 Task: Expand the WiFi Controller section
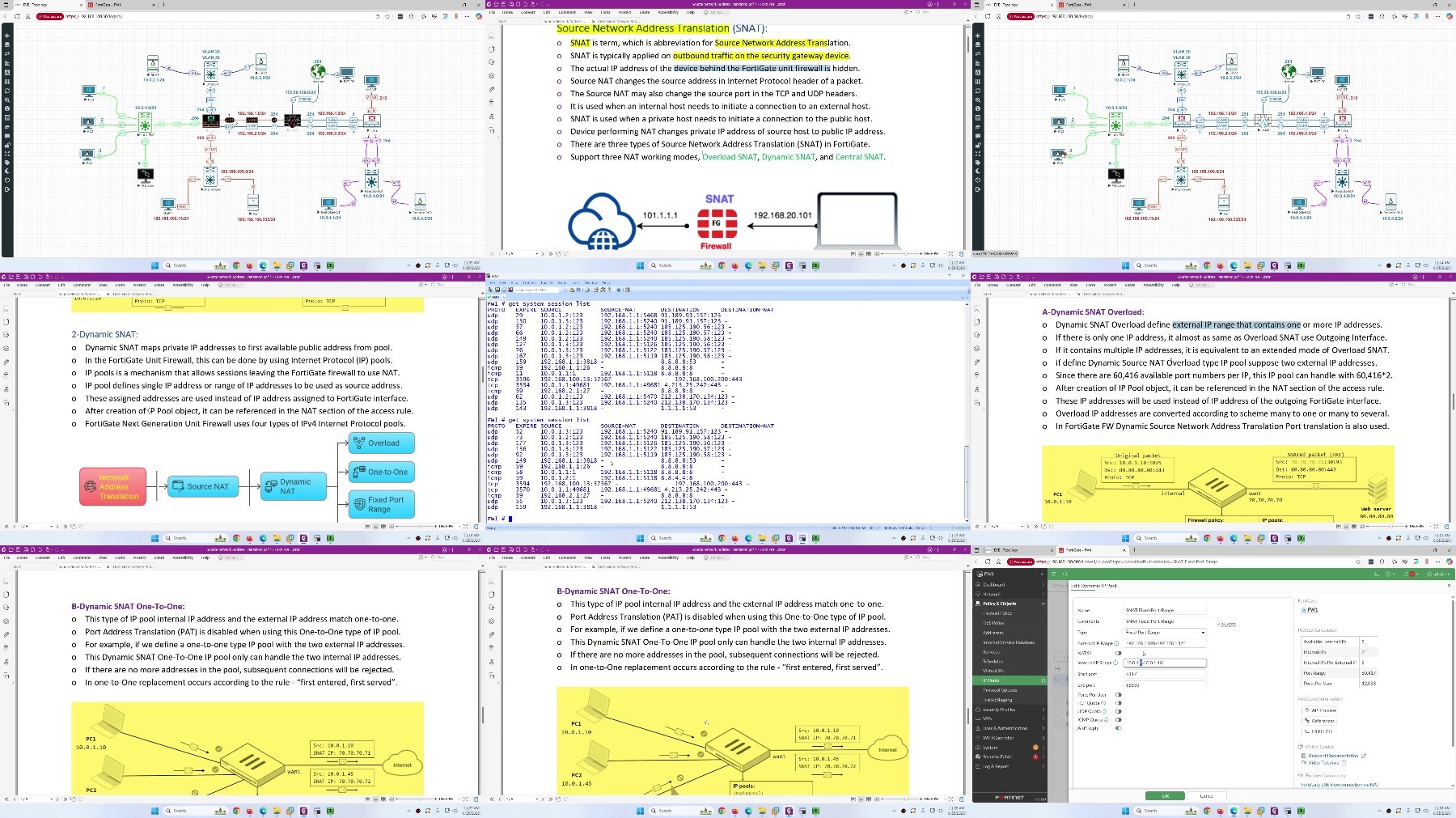(1008, 738)
